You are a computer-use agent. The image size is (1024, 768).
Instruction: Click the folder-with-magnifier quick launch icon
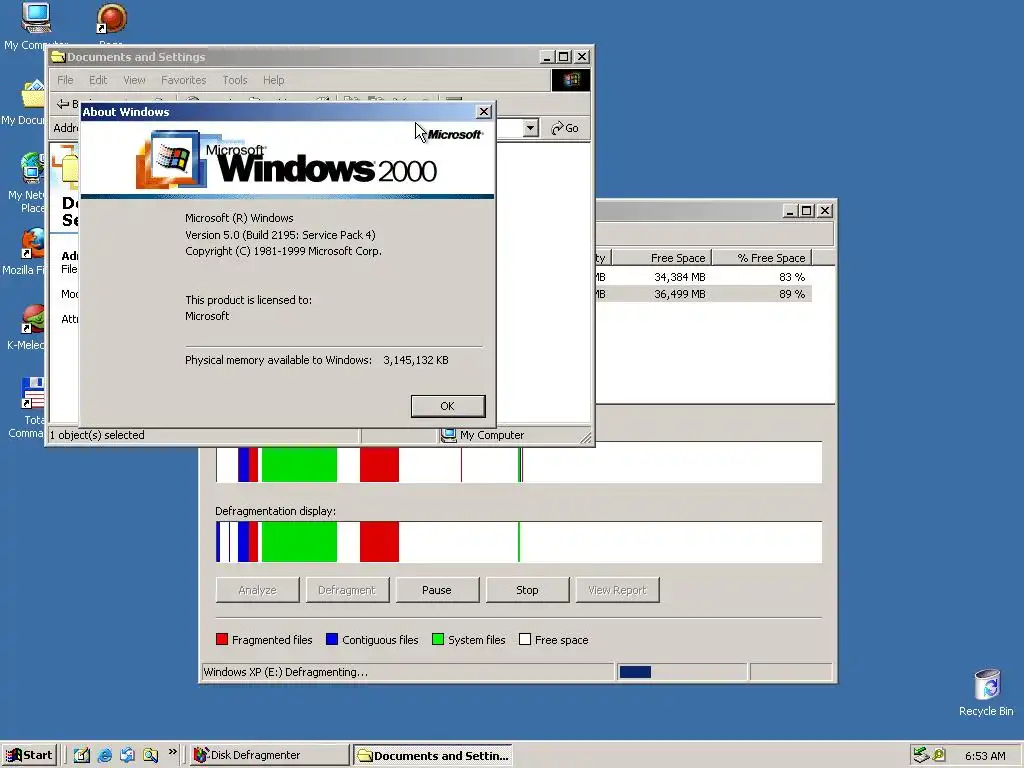150,755
